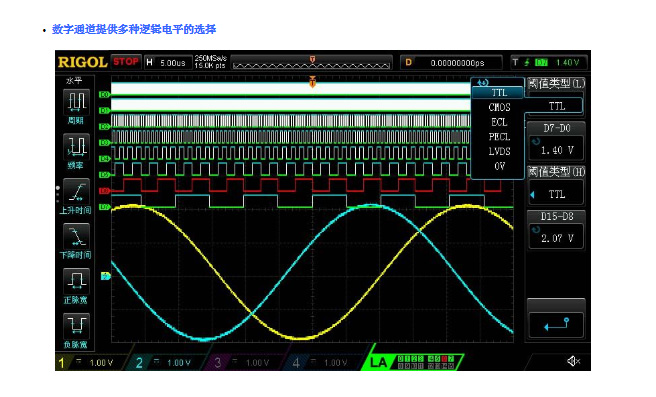Open the threshold type (L) TTL dropdown
This screenshot has height=397, width=656.
coord(556,106)
